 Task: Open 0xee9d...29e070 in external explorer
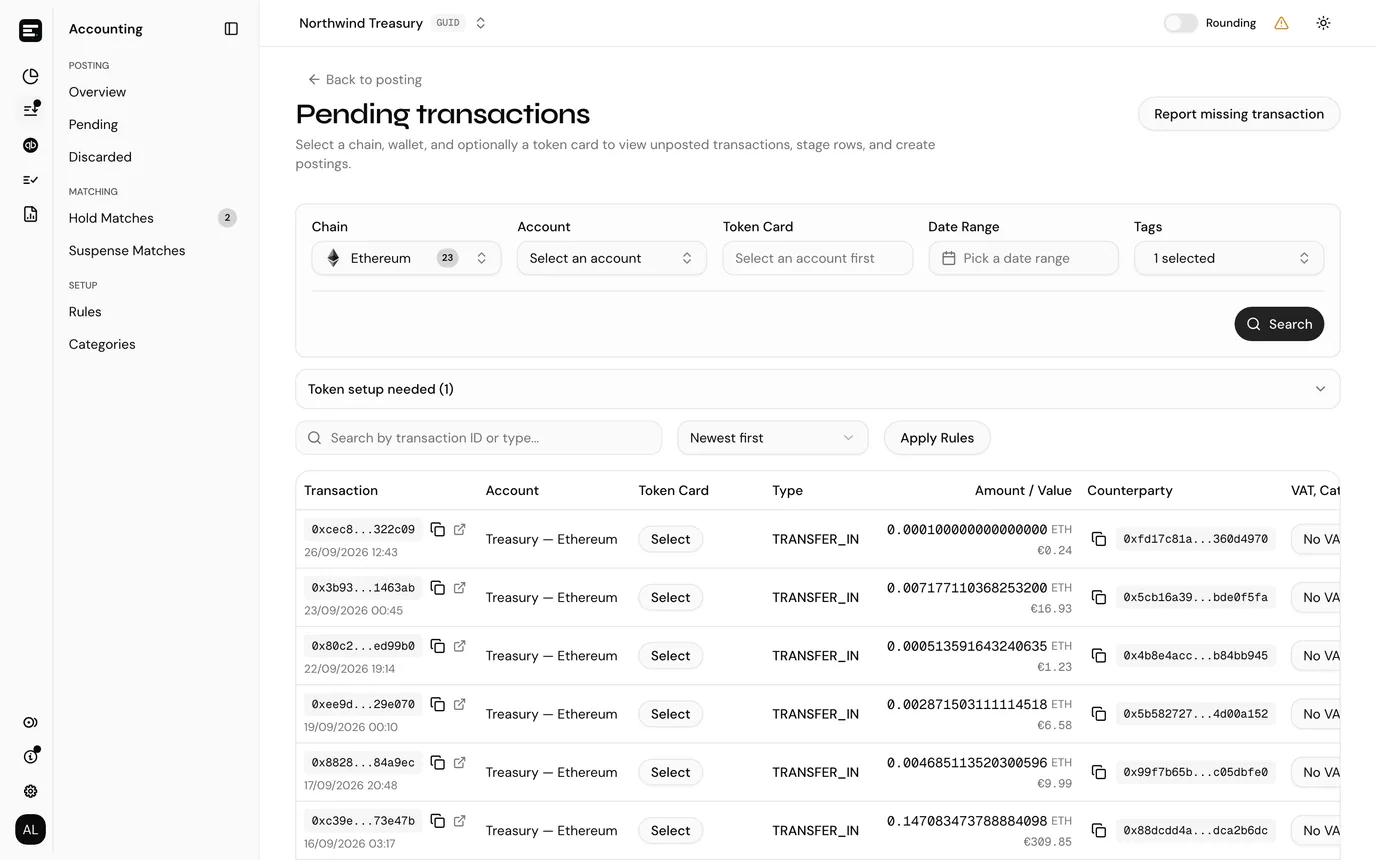(459, 704)
